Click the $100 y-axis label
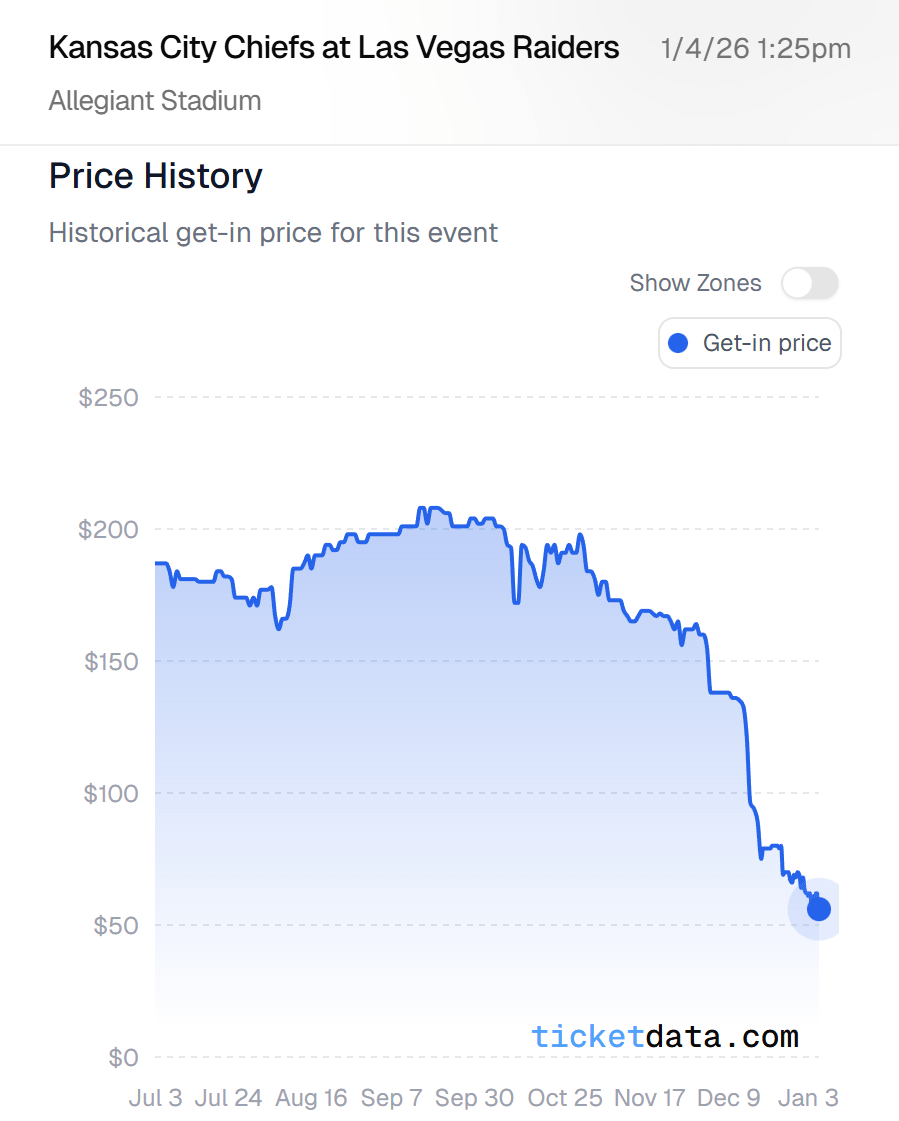This screenshot has height=1121, width=899. [108, 794]
